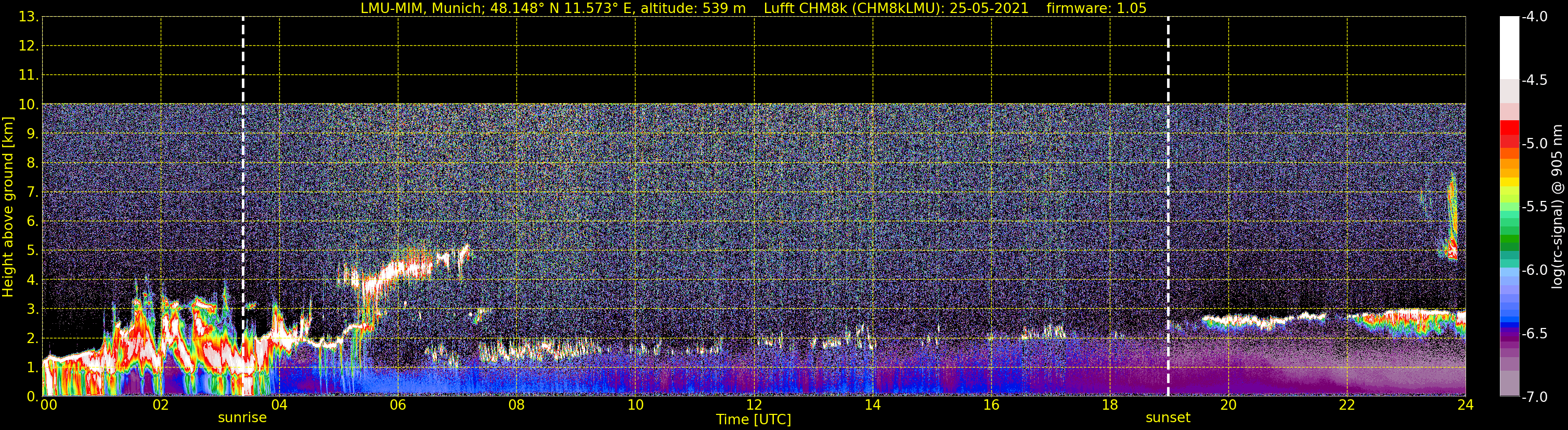Click the "4." height axis tick label
The image size is (1568, 430).
pyautogui.click(x=32, y=280)
